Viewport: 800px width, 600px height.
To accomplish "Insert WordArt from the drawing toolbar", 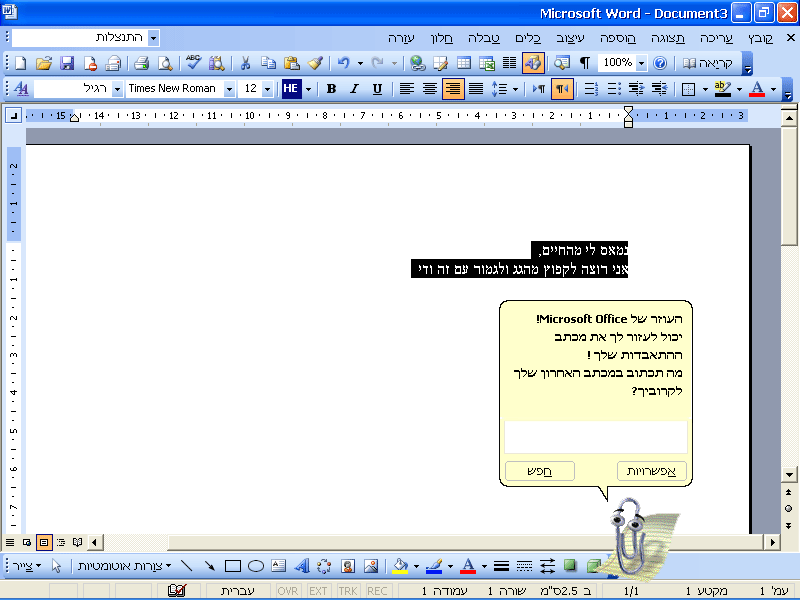I will click(x=301, y=566).
